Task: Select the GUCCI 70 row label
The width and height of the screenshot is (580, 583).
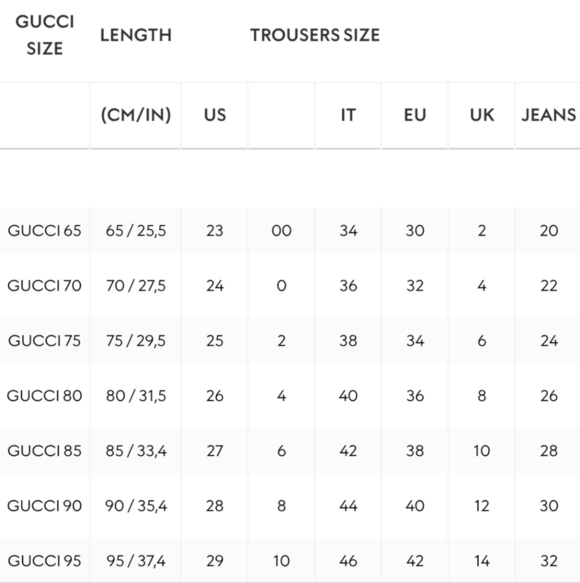Action: [x=44, y=286]
